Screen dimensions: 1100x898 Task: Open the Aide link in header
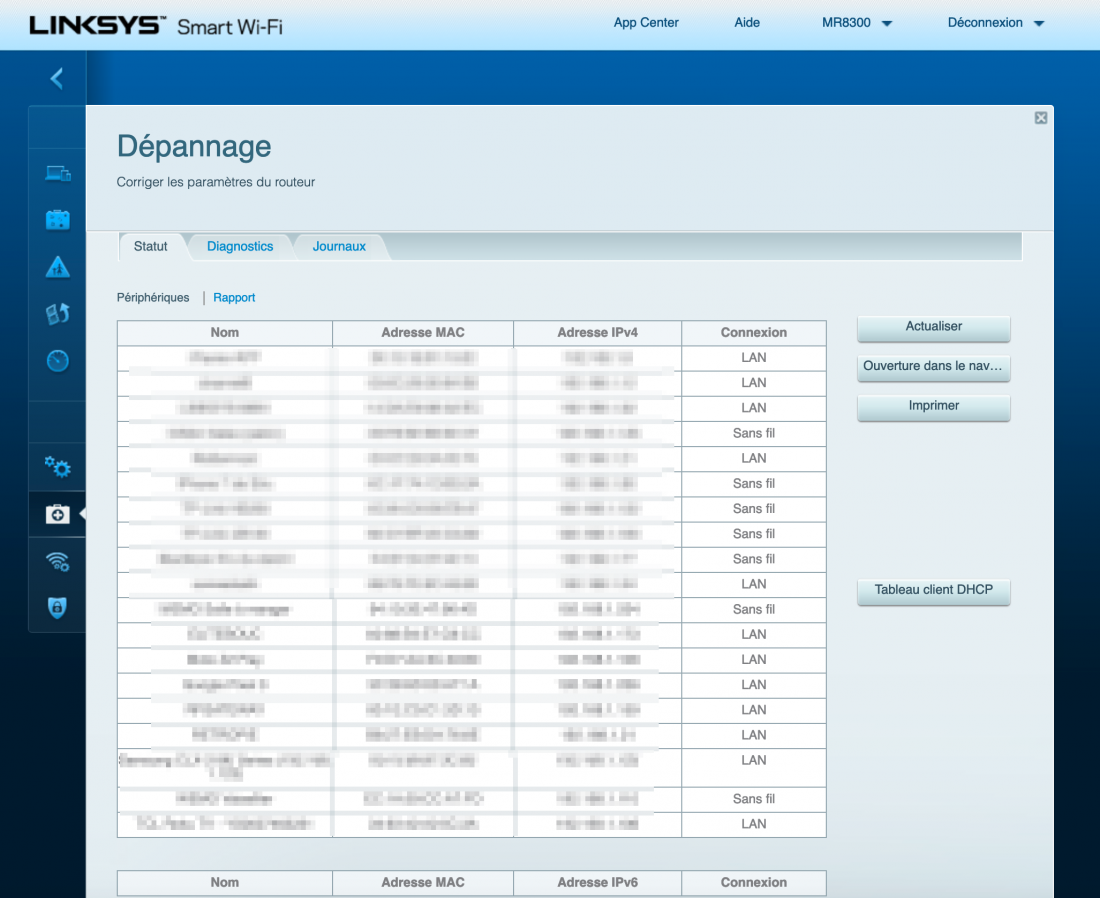(747, 23)
